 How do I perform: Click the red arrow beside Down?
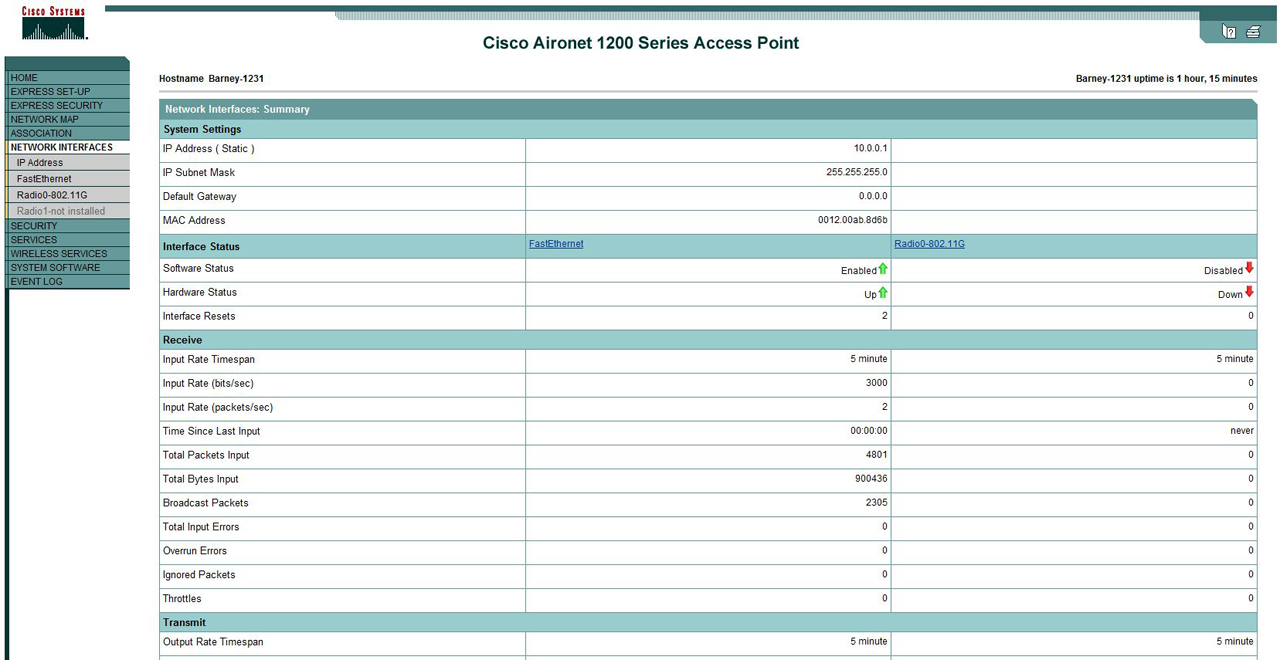coord(1249,293)
